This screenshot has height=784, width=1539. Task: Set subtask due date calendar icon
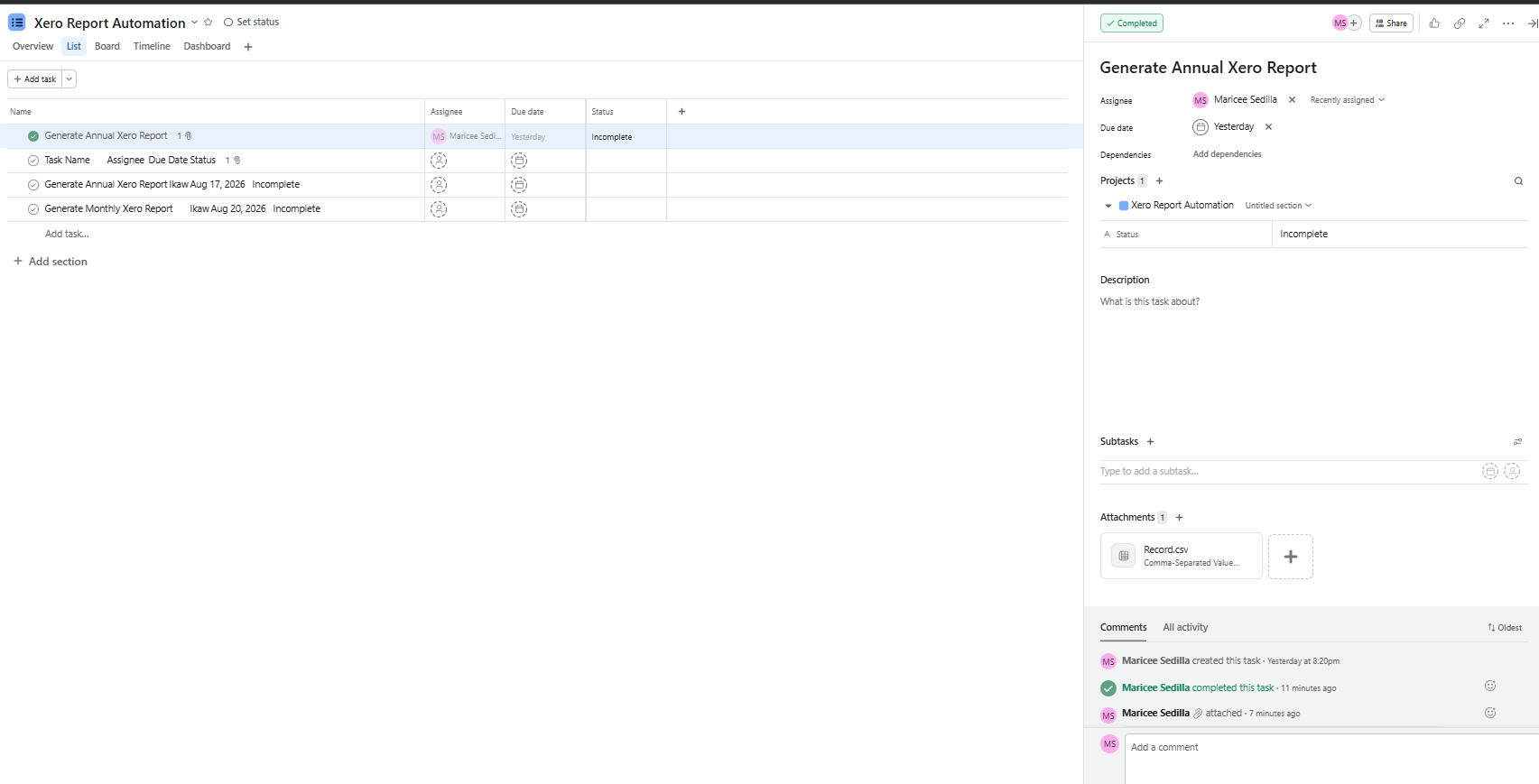tap(1490, 471)
